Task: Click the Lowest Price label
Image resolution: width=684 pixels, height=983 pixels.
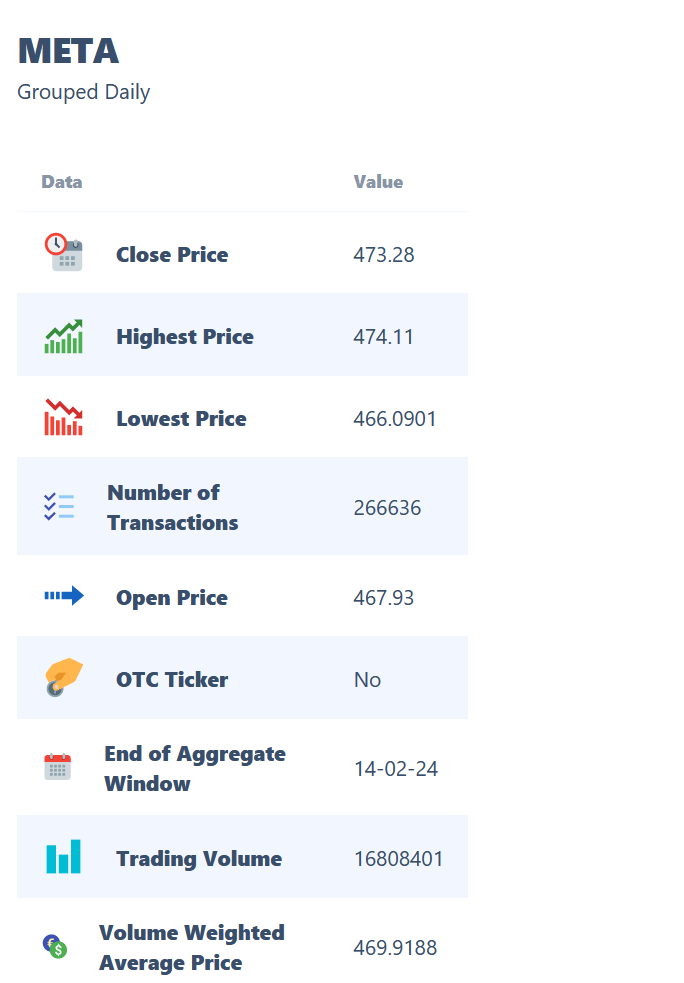Action: [181, 418]
